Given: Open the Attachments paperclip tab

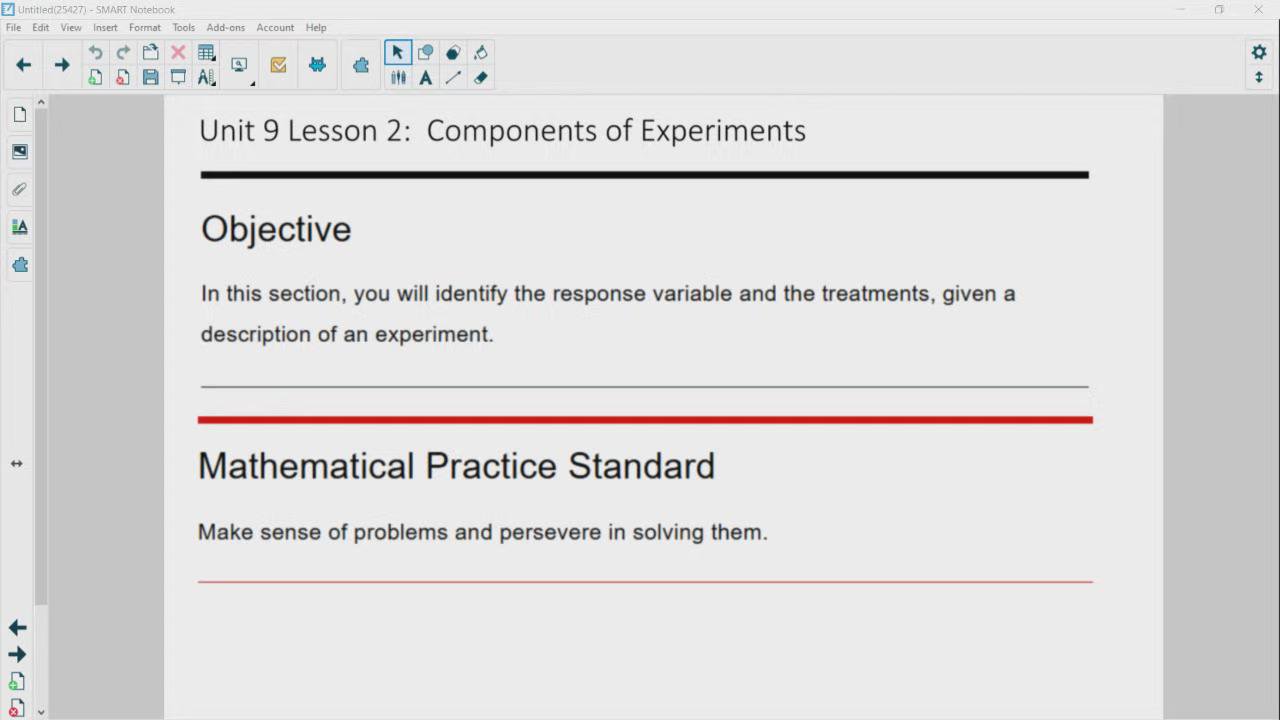Looking at the screenshot, I should click(19, 189).
